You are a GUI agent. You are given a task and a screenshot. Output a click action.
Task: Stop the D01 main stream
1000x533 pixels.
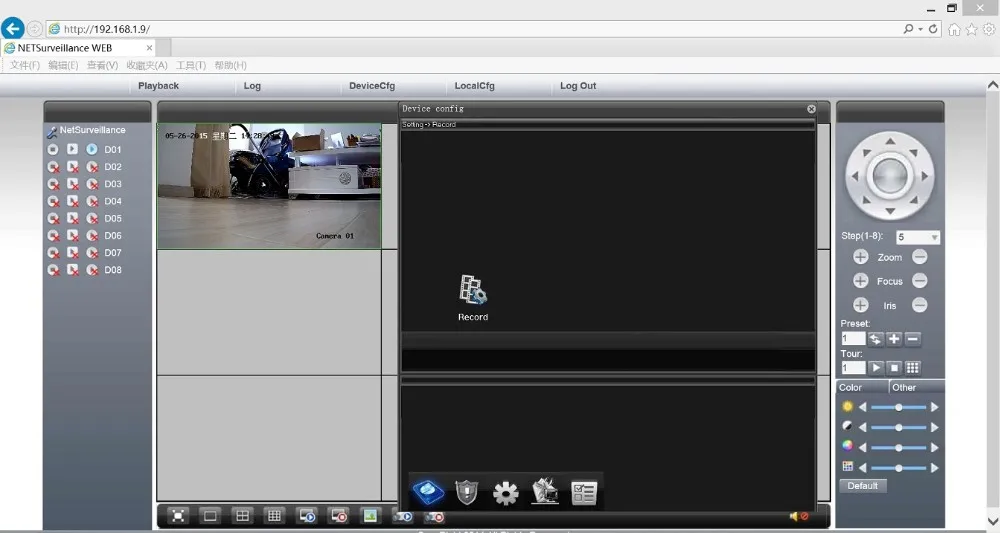(53, 149)
